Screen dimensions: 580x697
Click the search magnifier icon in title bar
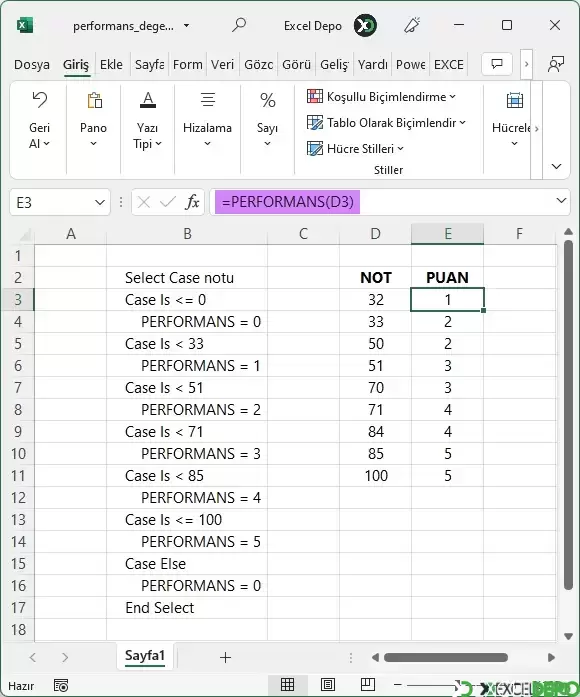pos(239,25)
